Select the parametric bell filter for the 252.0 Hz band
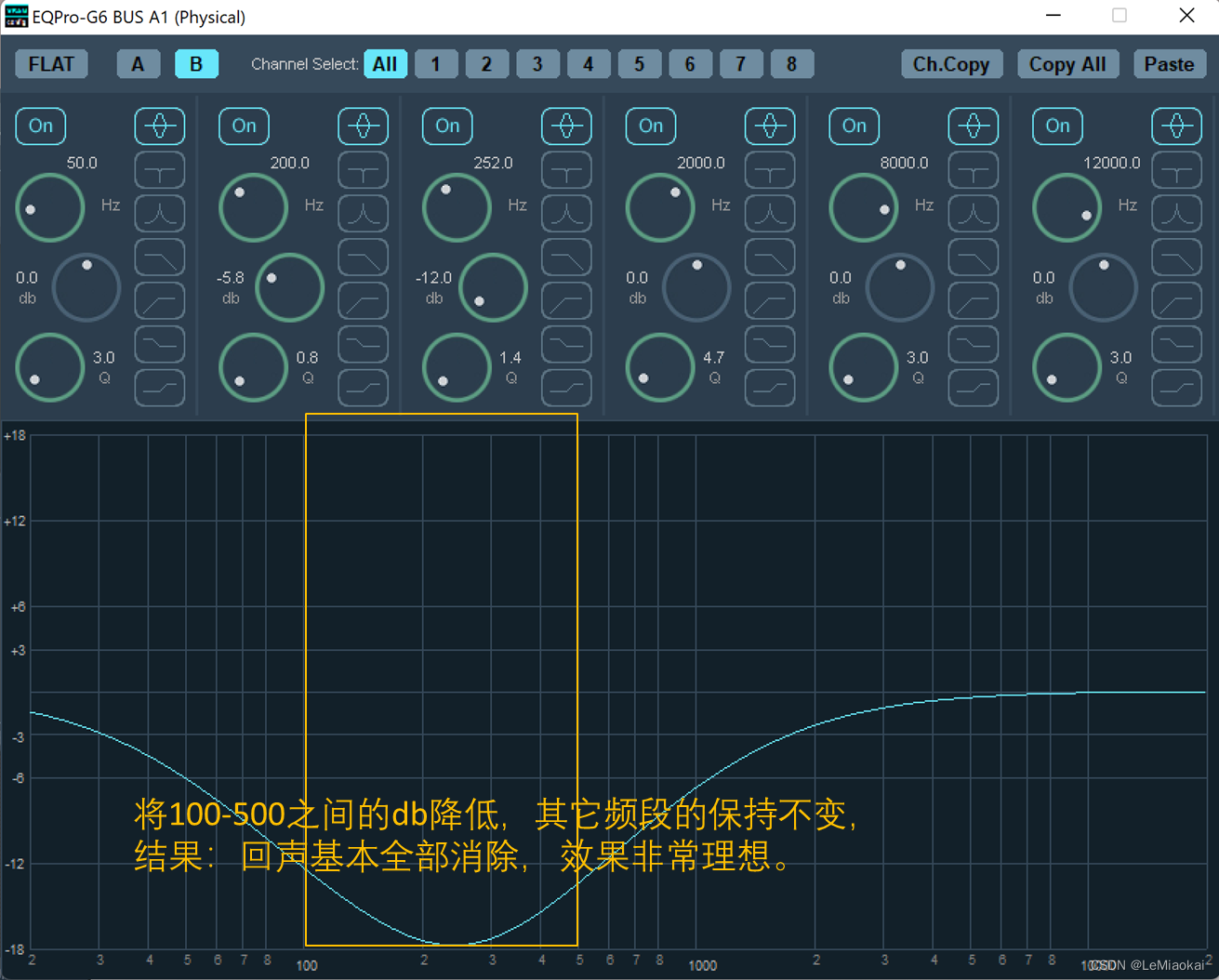The height and width of the screenshot is (980, 1219). tap(566, 126)
